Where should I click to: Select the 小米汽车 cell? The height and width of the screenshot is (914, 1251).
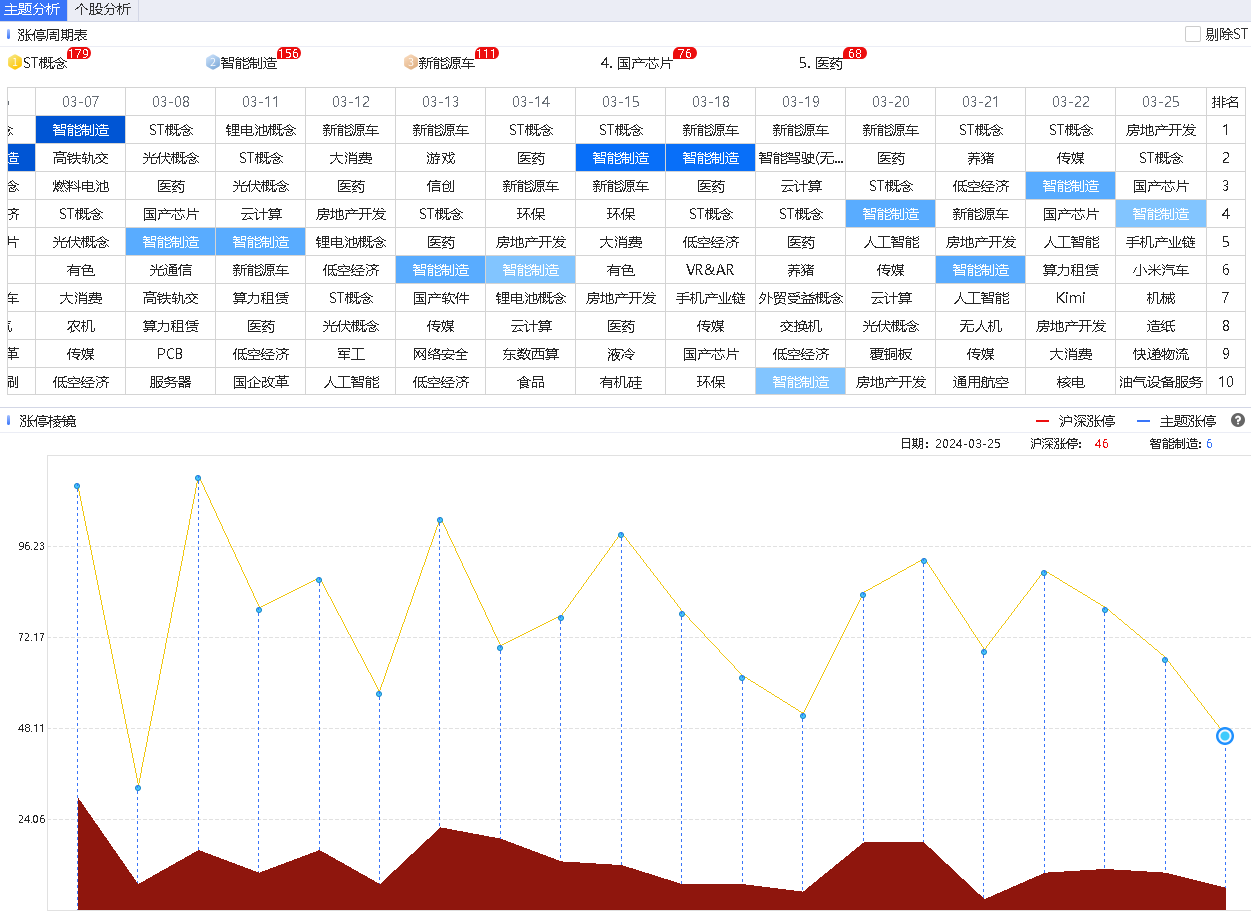1161,270
